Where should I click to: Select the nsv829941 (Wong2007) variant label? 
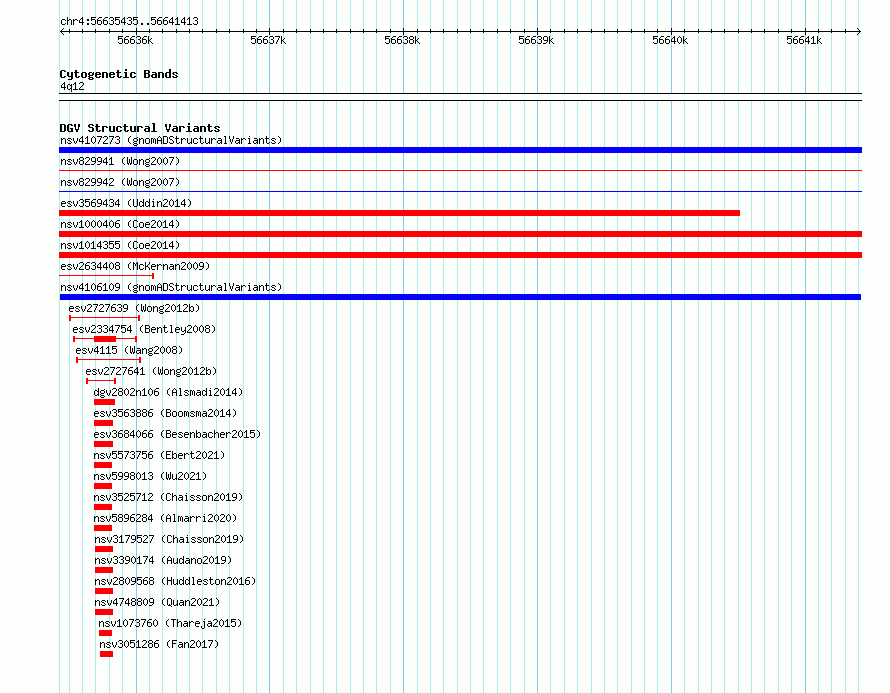pos(120,161)
